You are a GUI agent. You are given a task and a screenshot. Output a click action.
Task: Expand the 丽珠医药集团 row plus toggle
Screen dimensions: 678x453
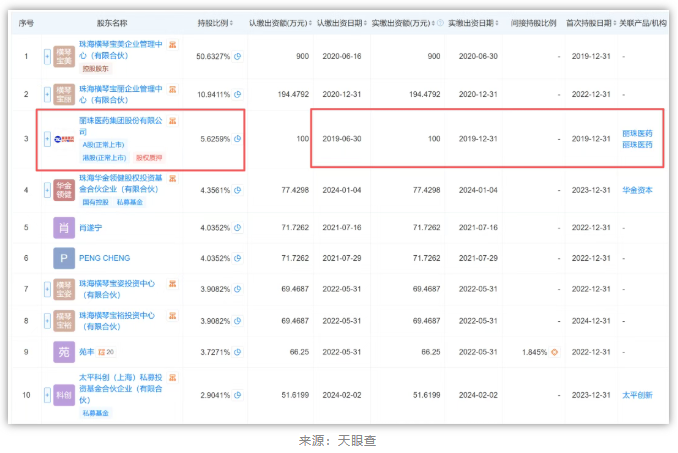pos(46,139)
